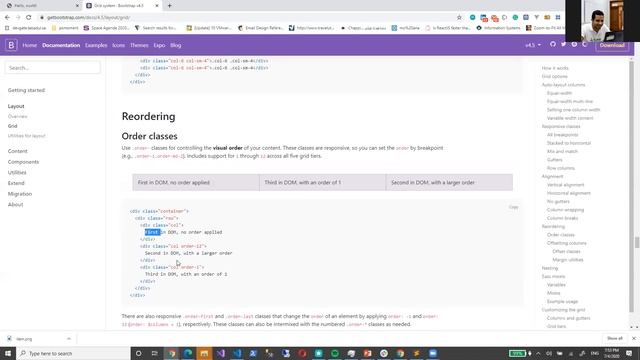
Task: Jump to Offsetting columns in table of contents
Action: [x=567, y=243]
